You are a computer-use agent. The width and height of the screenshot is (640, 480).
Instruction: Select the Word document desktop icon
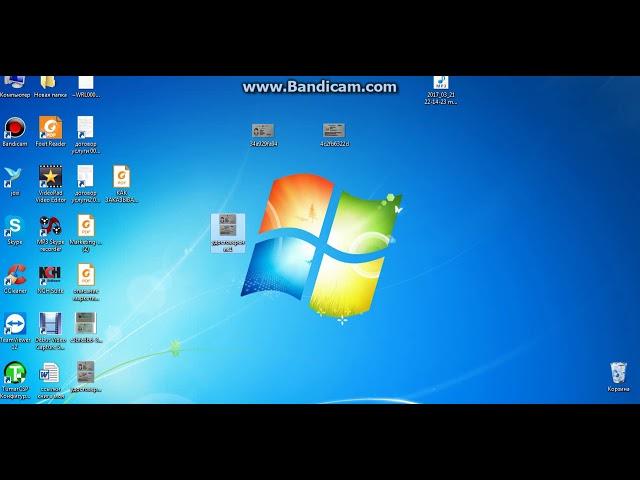pos(51,380)
